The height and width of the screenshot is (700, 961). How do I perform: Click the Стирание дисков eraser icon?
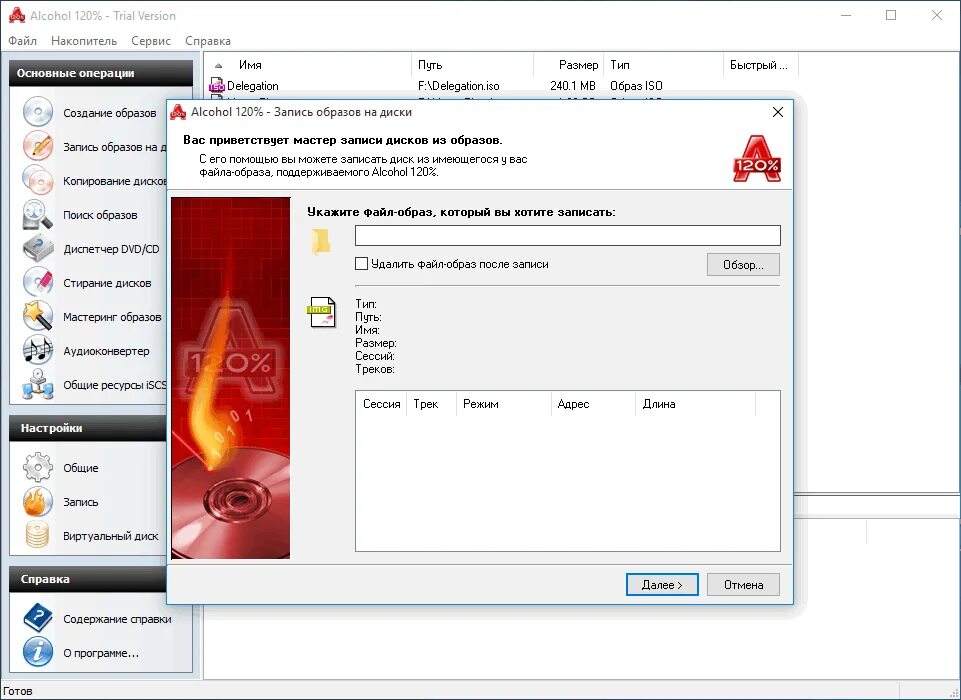(x=38, y=283)
